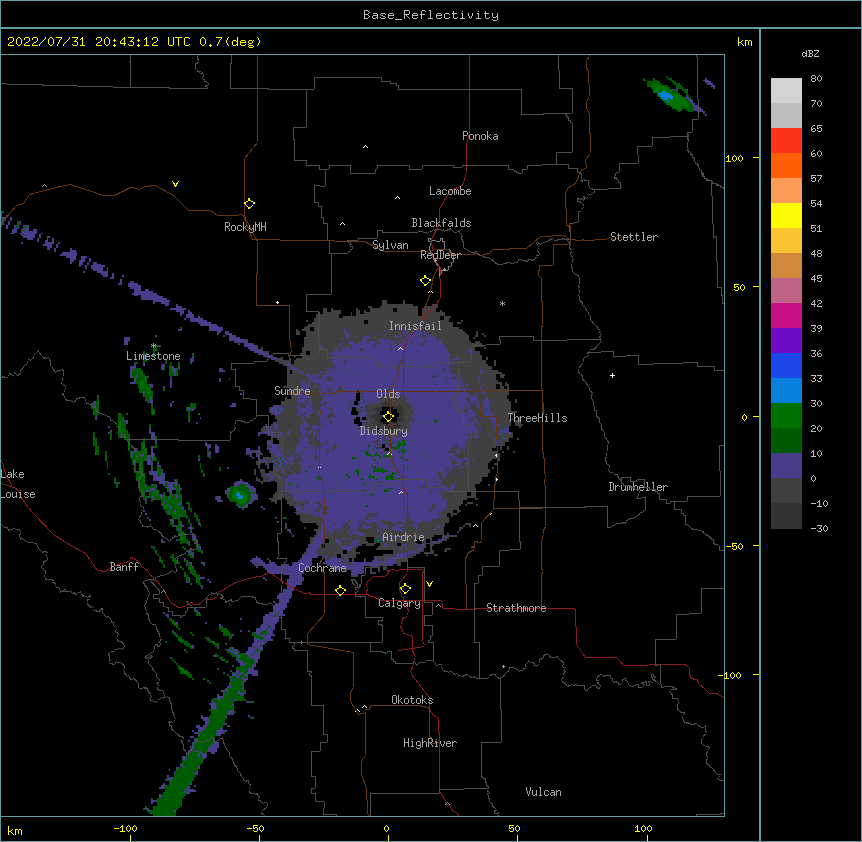Select the dBZ legend heading
The image size is (862, 842).
coord(810,53)
